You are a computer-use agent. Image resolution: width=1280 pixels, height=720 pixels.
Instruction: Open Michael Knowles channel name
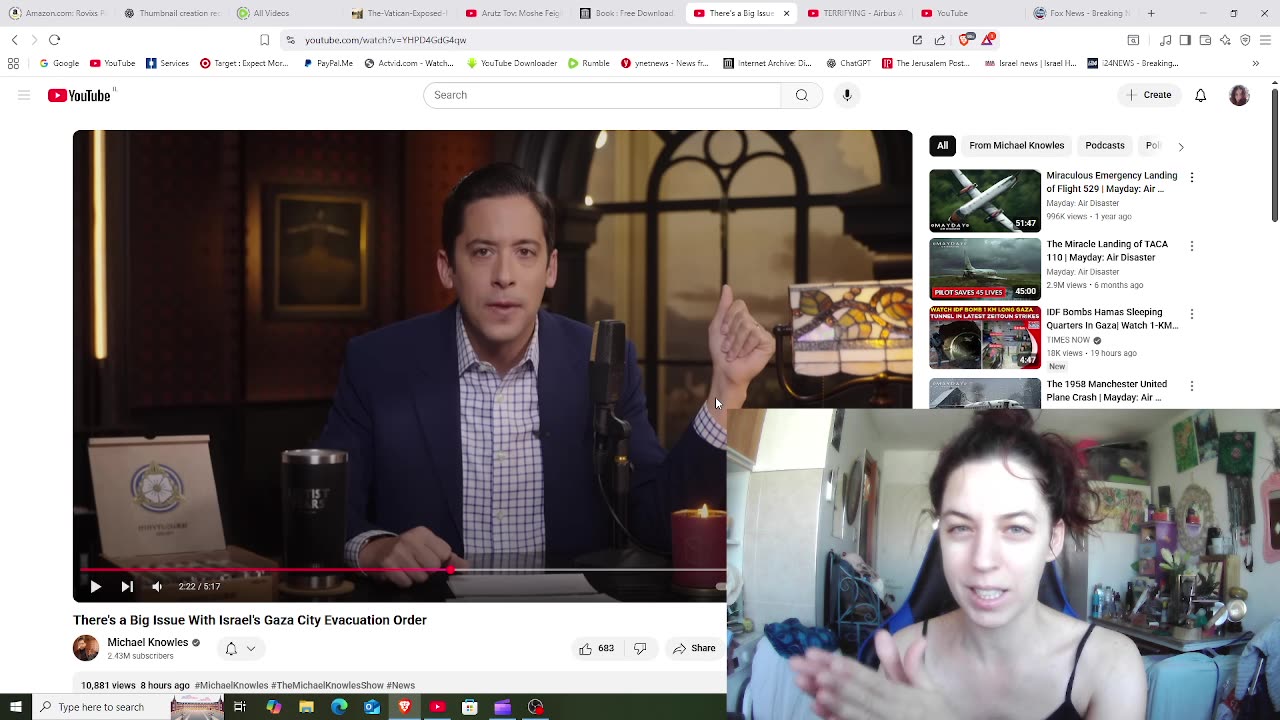point(148,643)
